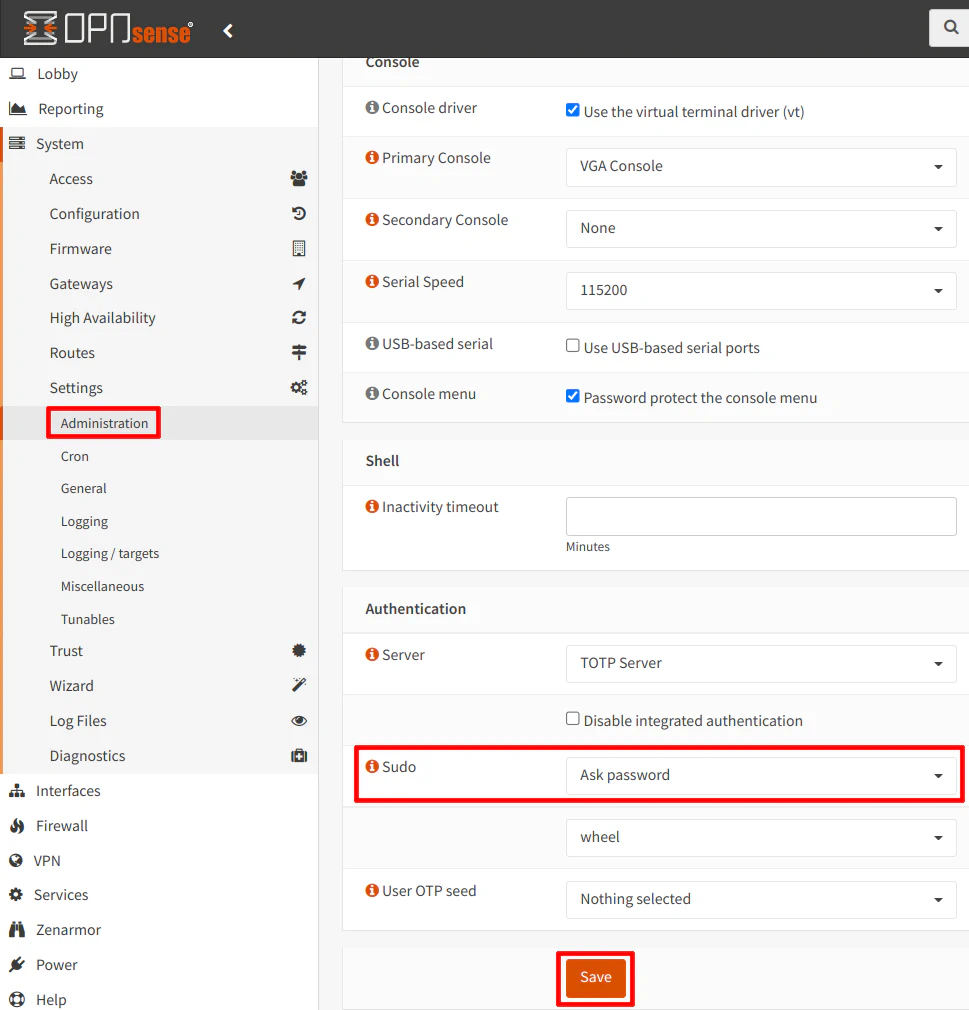Image resolution: width=969 pixels, height=1010 pixels.
Task: Show help info for Console menu
Action: pyautogui.click(x=372, y=394)
